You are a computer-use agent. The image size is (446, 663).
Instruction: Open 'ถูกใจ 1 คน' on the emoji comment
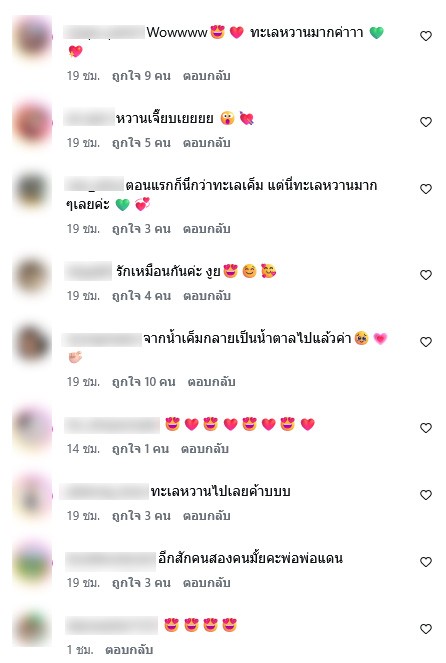click(x=140, y=449)
